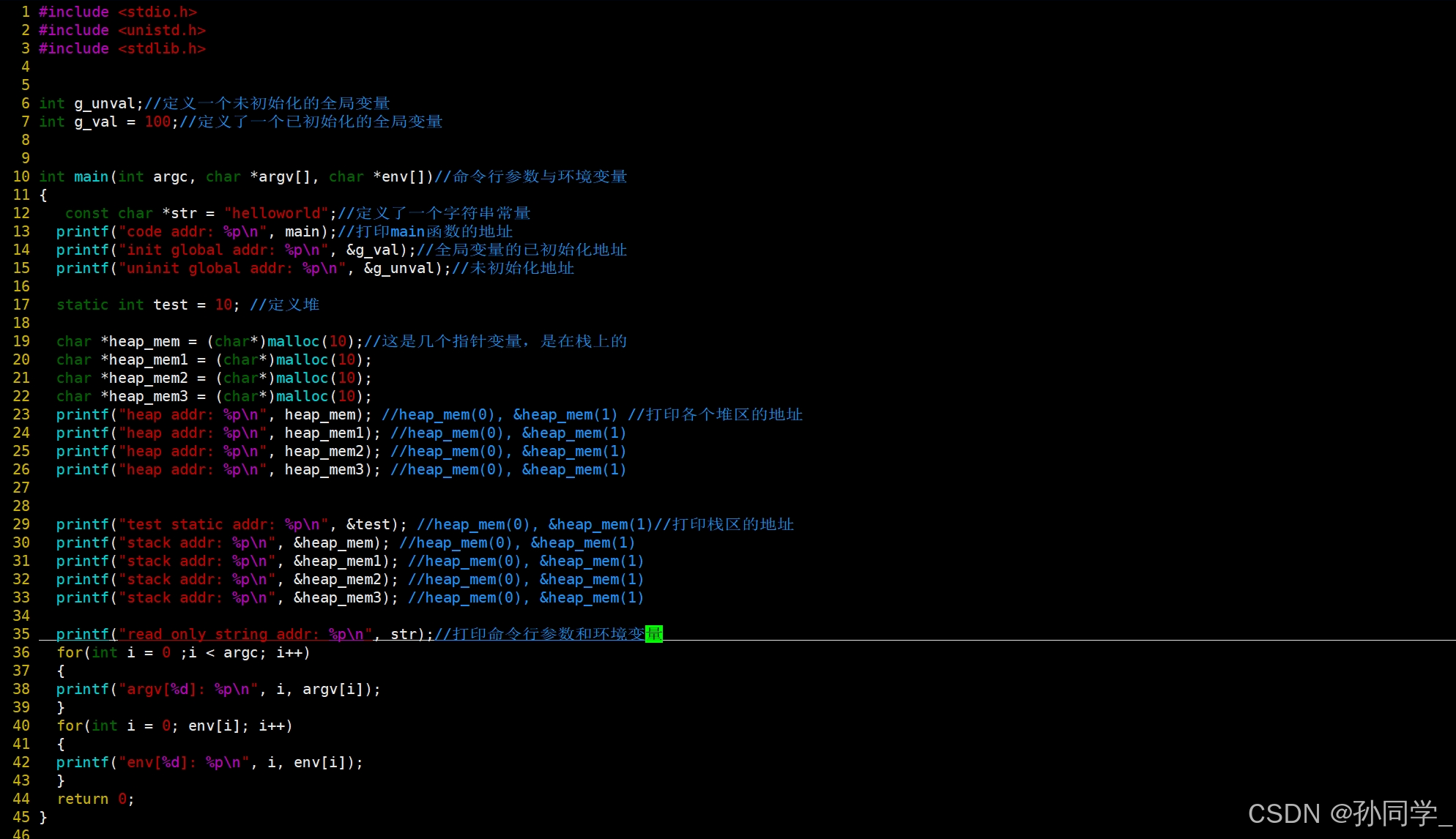This screenshot has width=1456, height=839.
Task: Click &test argument on line 29
Action: point(368,524)
